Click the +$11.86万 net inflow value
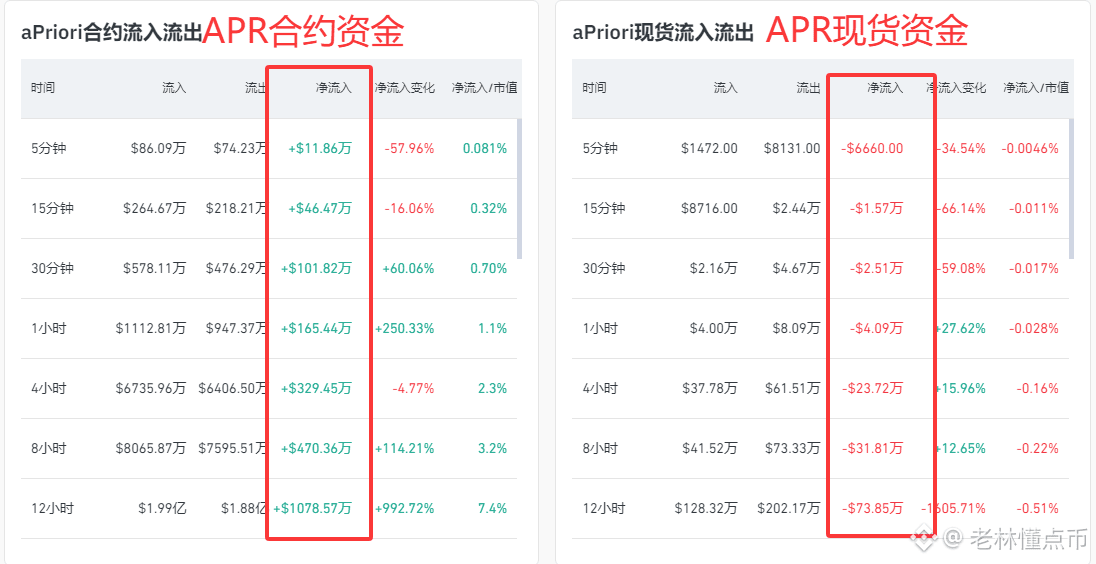The height and width of the screenshot is (564, 1096). (320, 148)
